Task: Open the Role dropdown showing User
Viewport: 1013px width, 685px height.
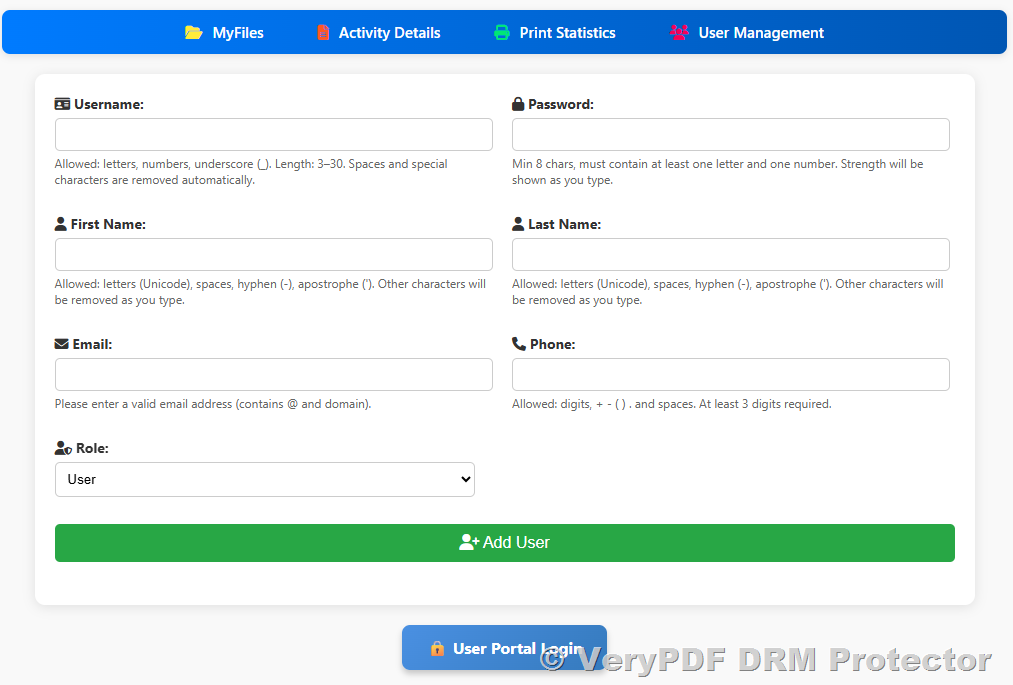Action: pyautogui.click(x=264, y=479)
